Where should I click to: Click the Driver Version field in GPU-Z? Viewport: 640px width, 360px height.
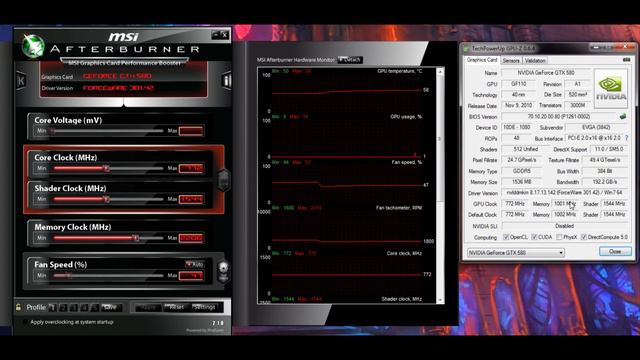pyautogui.click(x=565, y=193)
